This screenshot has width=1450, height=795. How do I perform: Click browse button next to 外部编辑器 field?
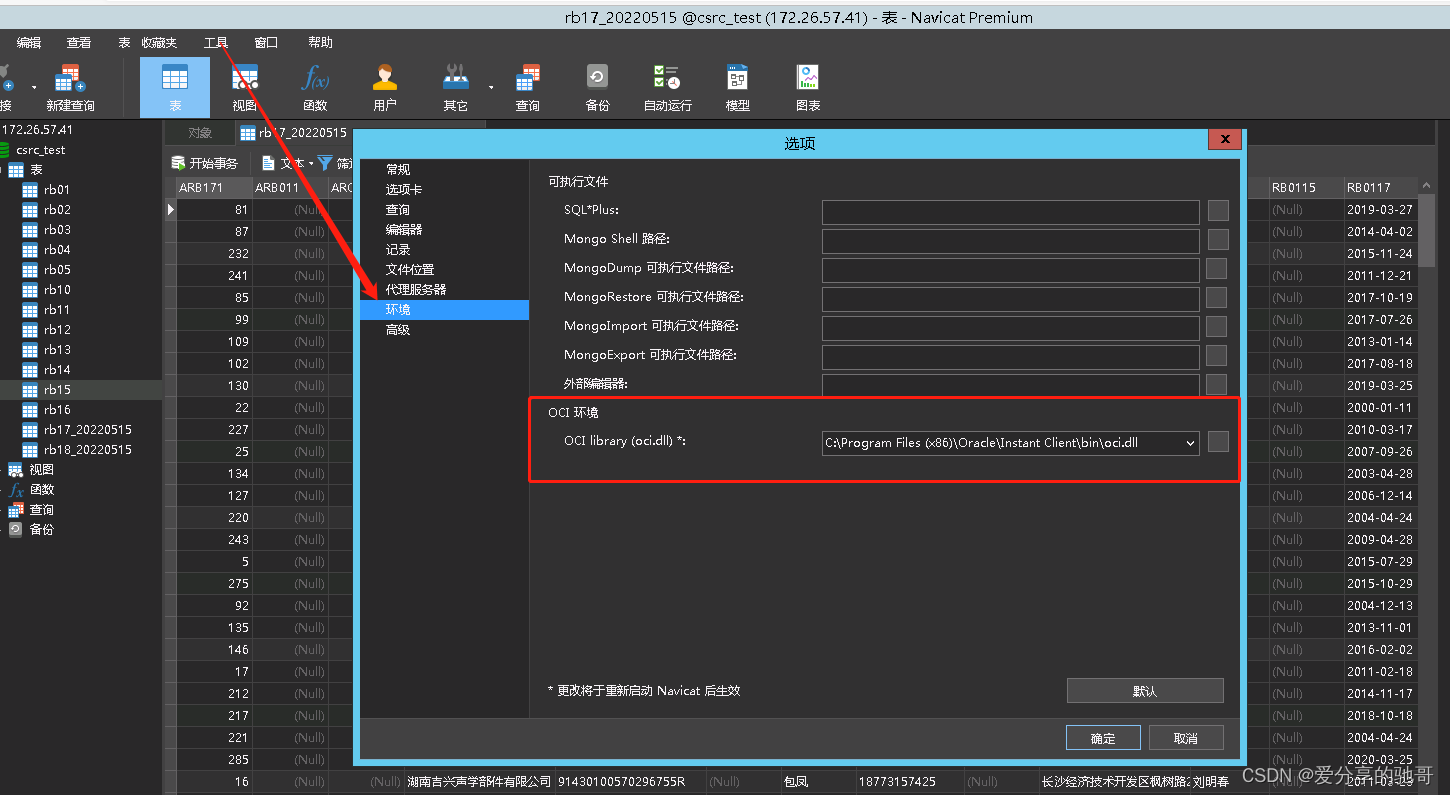click(1216, 384)
